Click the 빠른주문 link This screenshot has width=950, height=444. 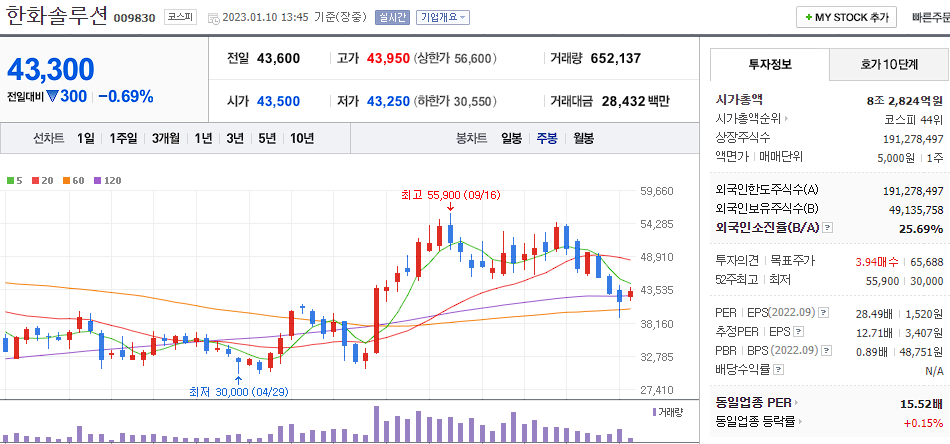click(931, 18)
